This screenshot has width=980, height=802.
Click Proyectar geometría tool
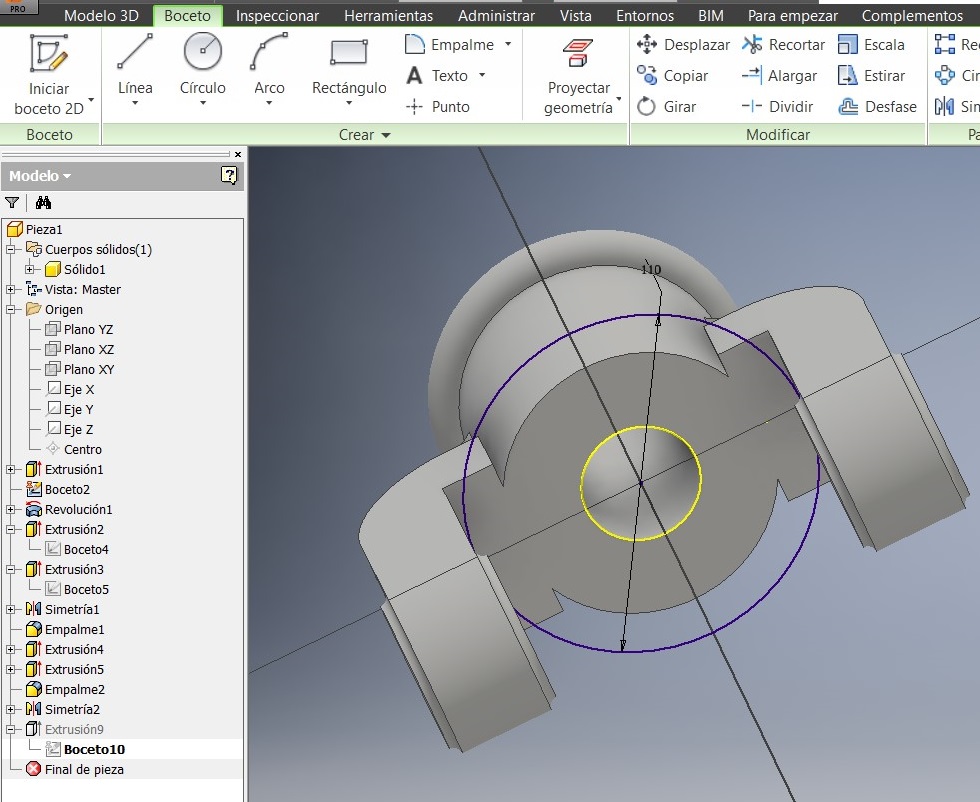click(578, 75)
